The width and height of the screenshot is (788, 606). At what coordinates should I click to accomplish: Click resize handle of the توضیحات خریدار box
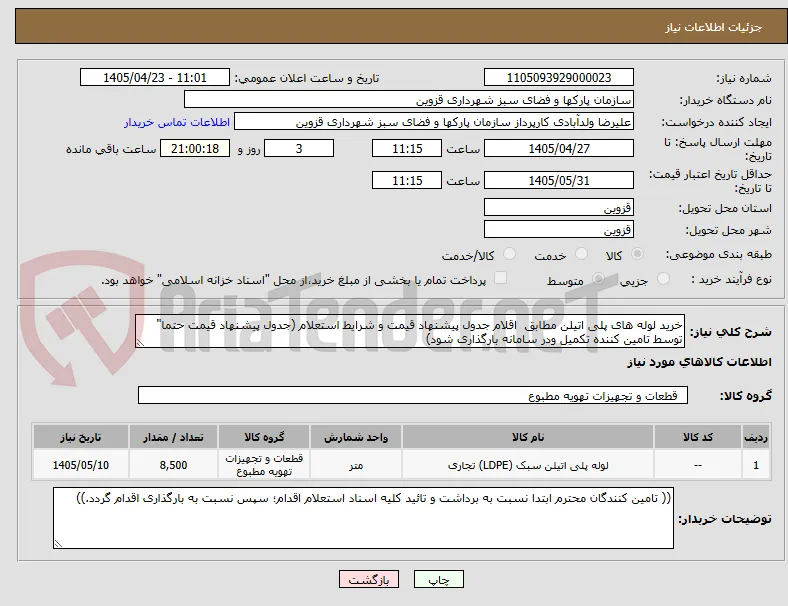58,543
